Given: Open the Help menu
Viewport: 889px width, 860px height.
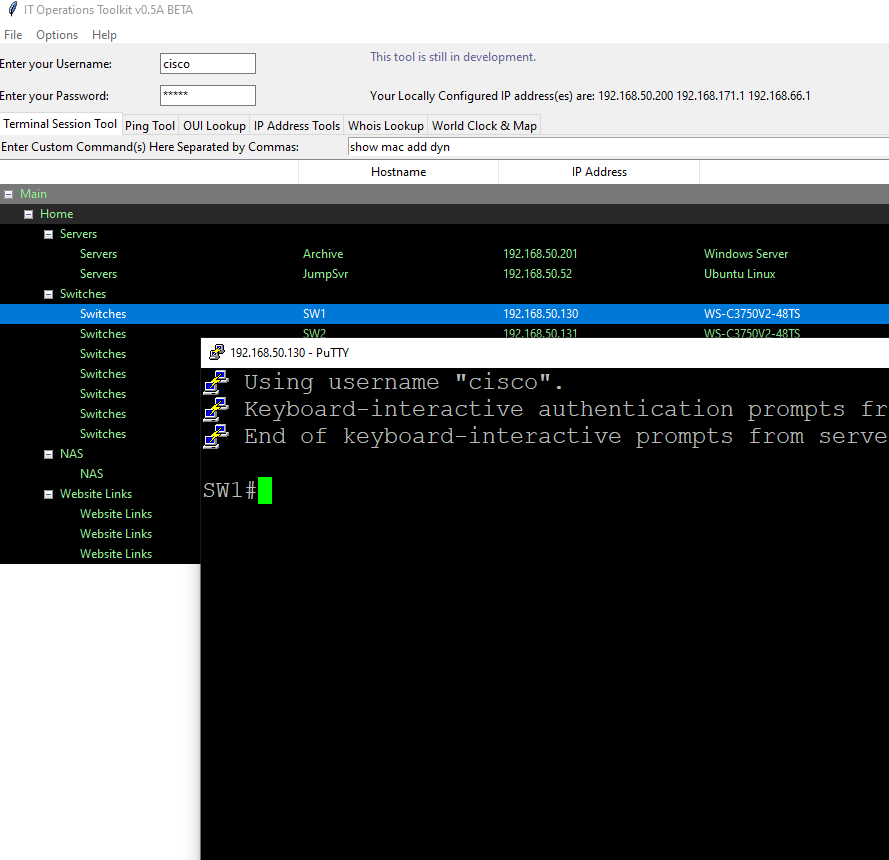Looking at the screenshot, I should pyautogui.click(x=104, y=35).
